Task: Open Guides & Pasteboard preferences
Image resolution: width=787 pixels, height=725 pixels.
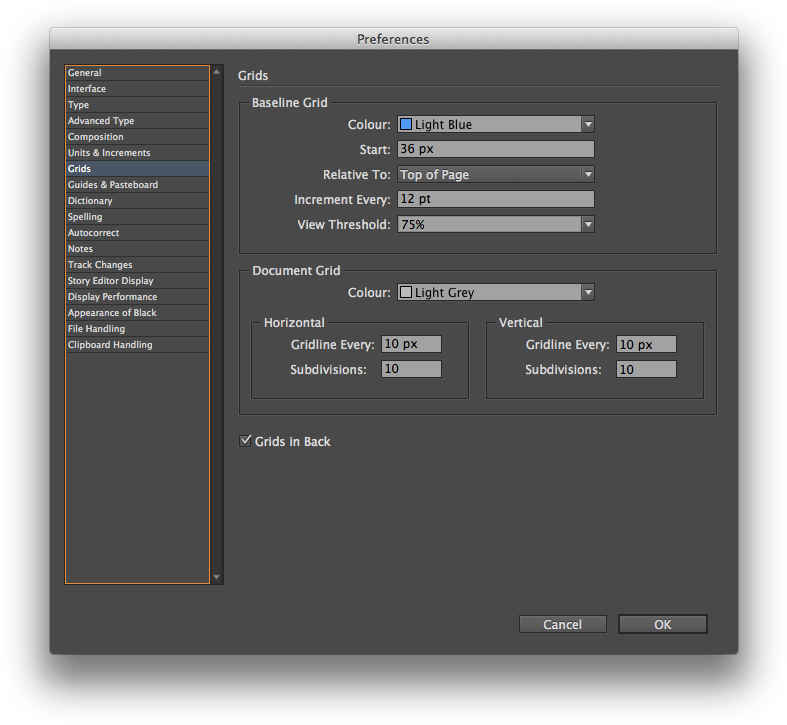Action: [x=137, y=185]
